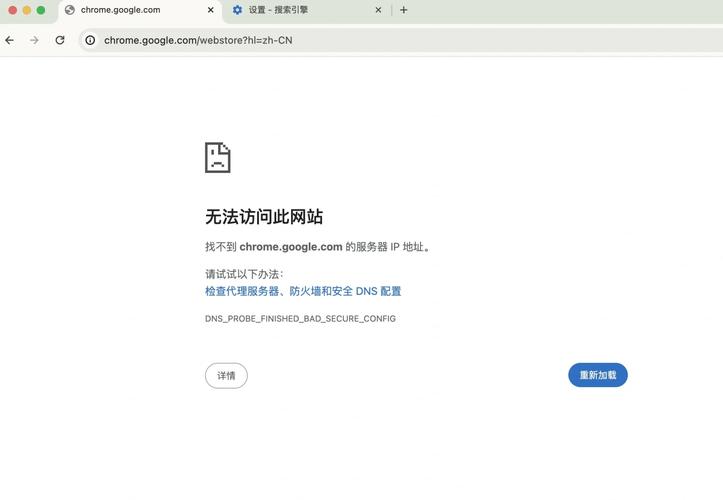Viewport: 723px width, 500px height.
Task: Switch to the 设置 - 搜索引擎 tab
Action: [307, 10]
